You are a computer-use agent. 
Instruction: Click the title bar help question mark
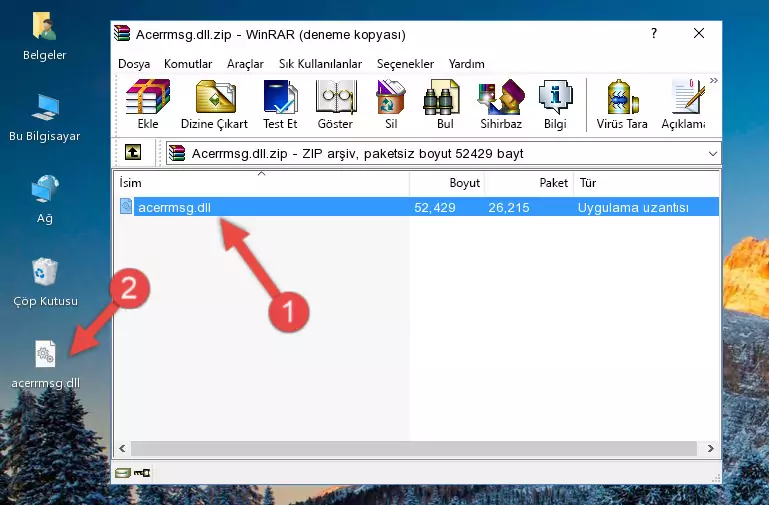coord(654,33)
